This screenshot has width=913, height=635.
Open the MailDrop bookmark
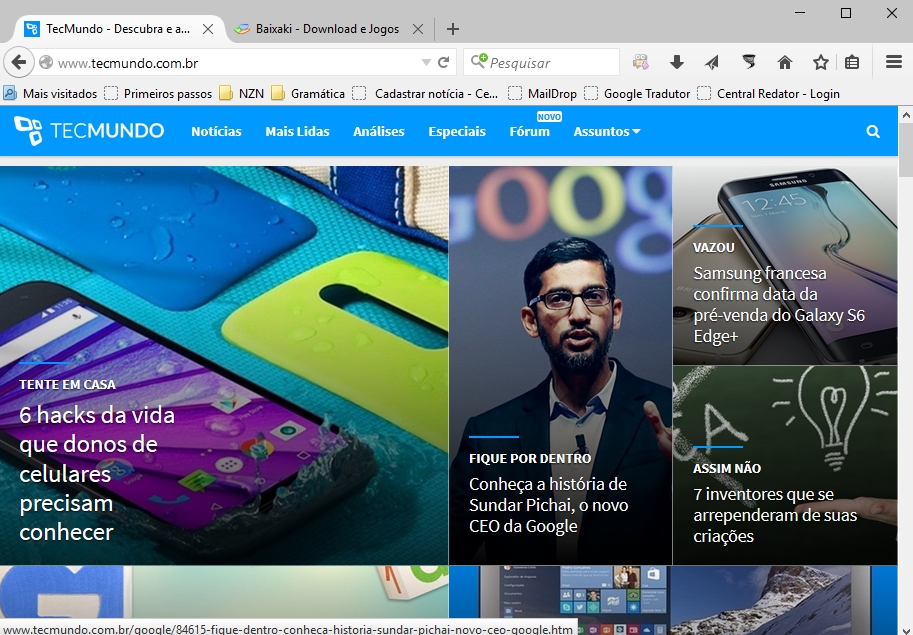542,94
